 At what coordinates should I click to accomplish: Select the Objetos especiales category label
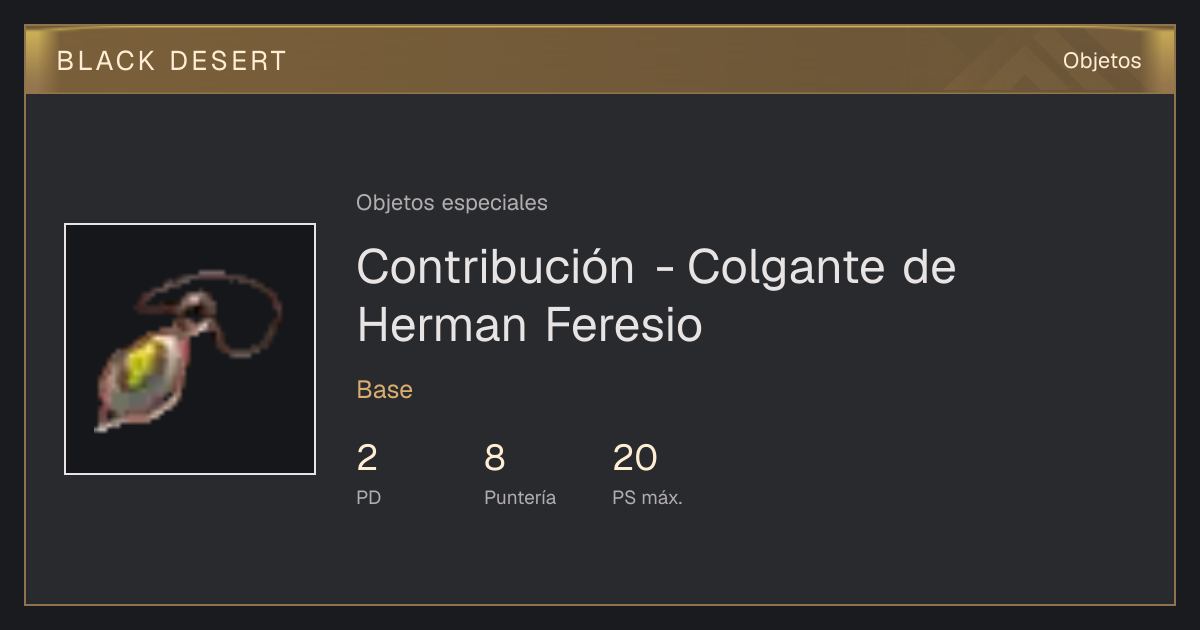click(452, 203)
